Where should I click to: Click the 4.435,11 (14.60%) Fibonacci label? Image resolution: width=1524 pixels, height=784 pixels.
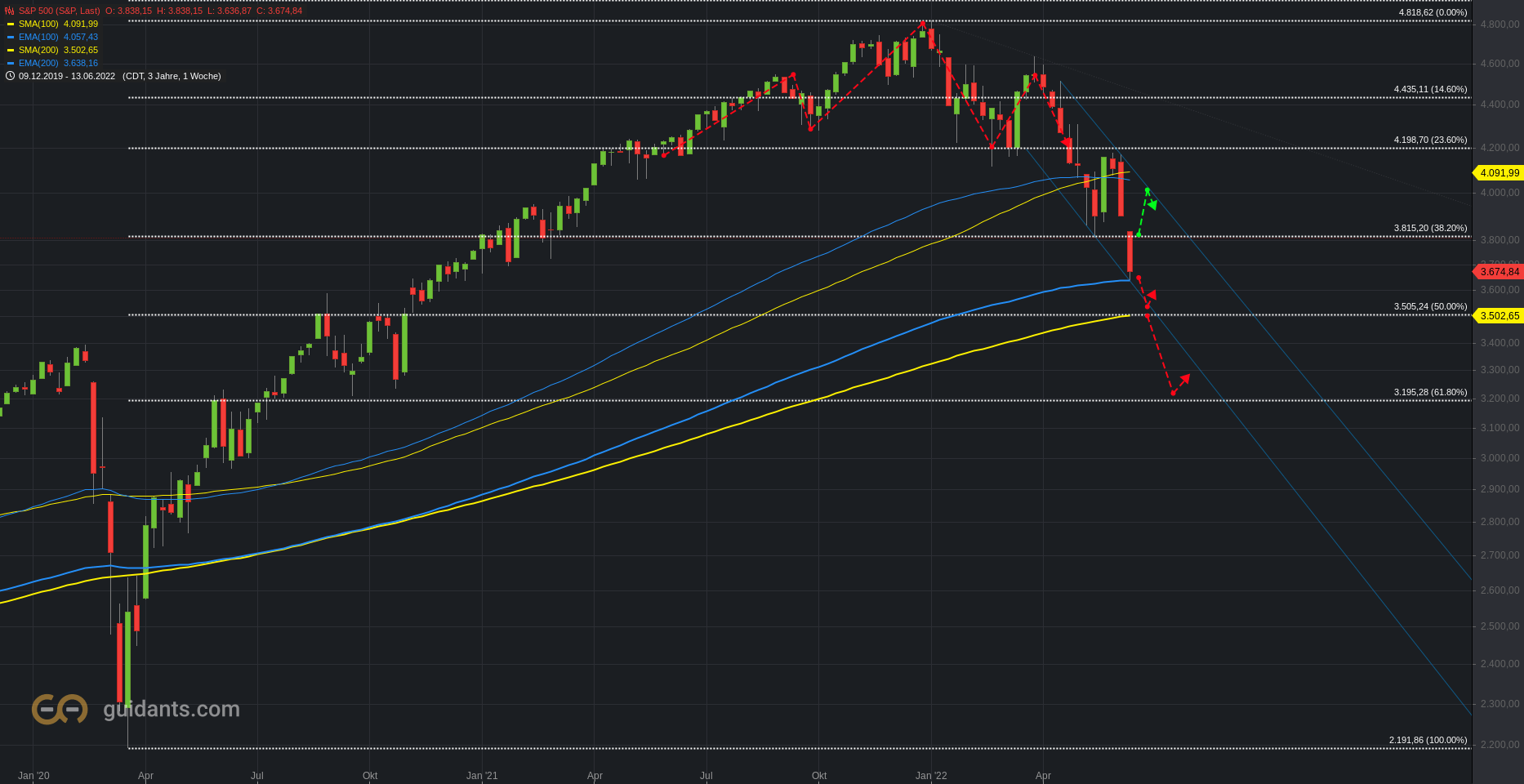[x=1430, y=89]
